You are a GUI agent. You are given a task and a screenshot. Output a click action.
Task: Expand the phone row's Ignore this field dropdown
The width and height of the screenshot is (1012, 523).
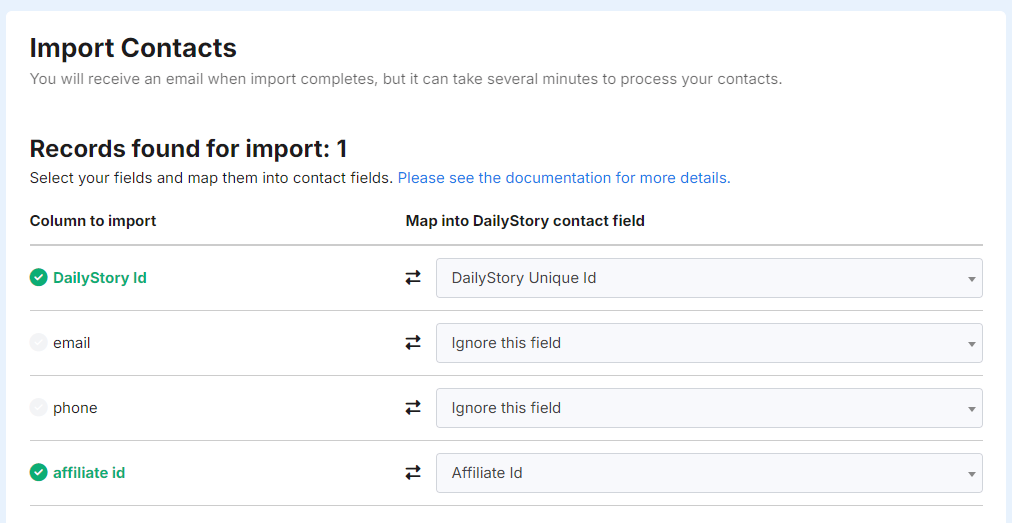point(709,408)
